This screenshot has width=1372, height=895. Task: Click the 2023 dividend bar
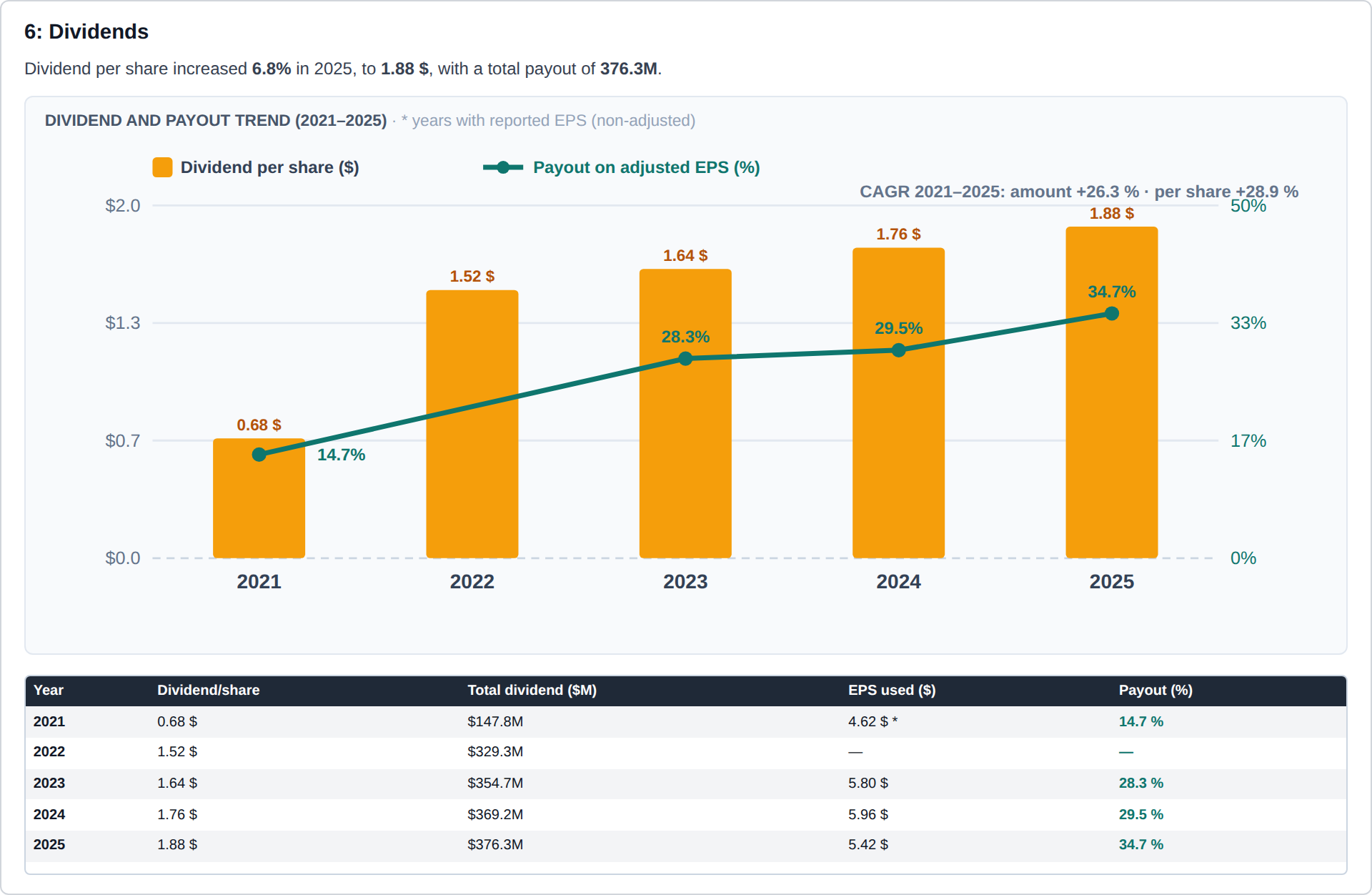tap(685, 413)
